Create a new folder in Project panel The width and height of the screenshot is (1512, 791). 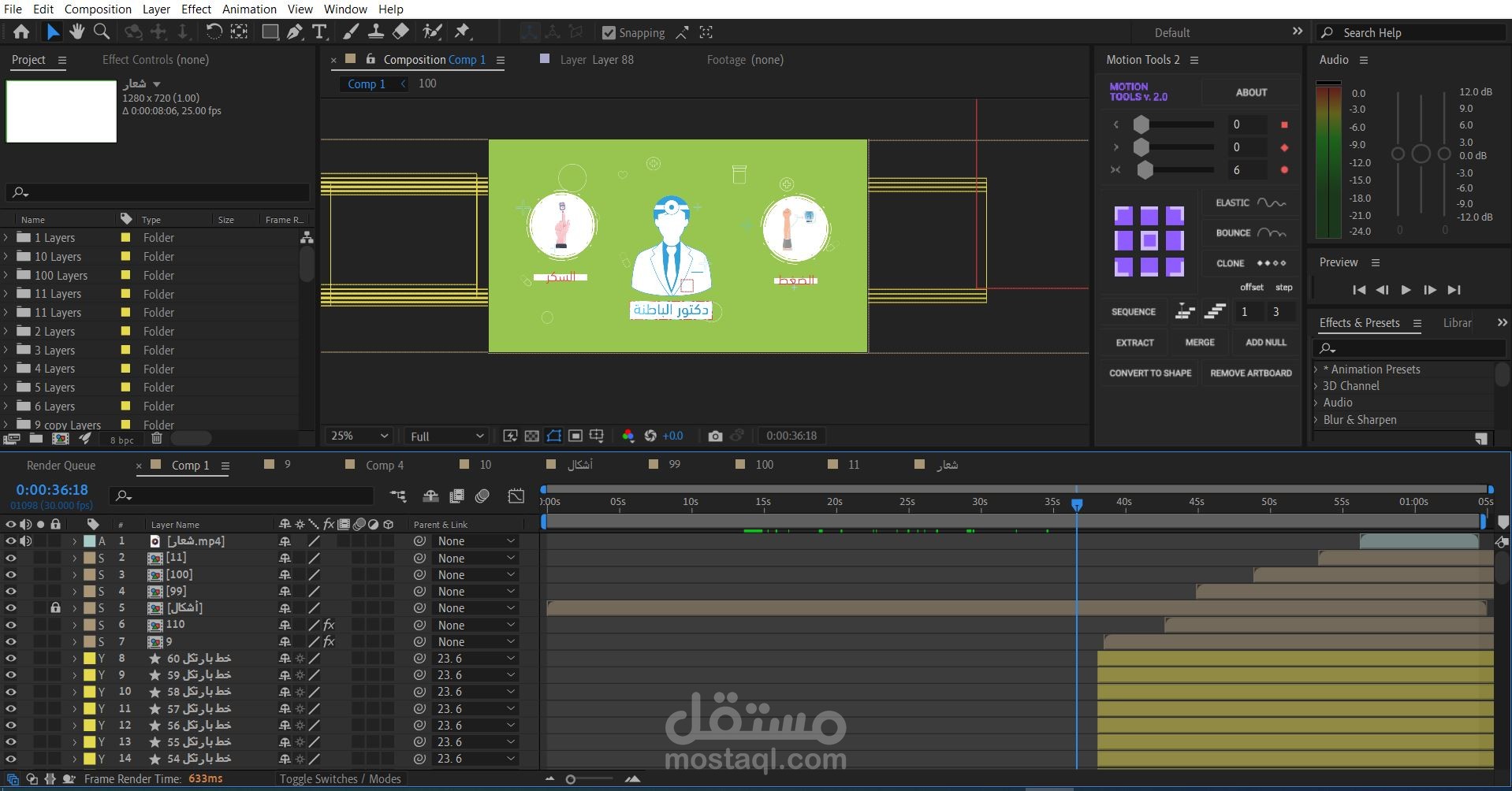36,439
